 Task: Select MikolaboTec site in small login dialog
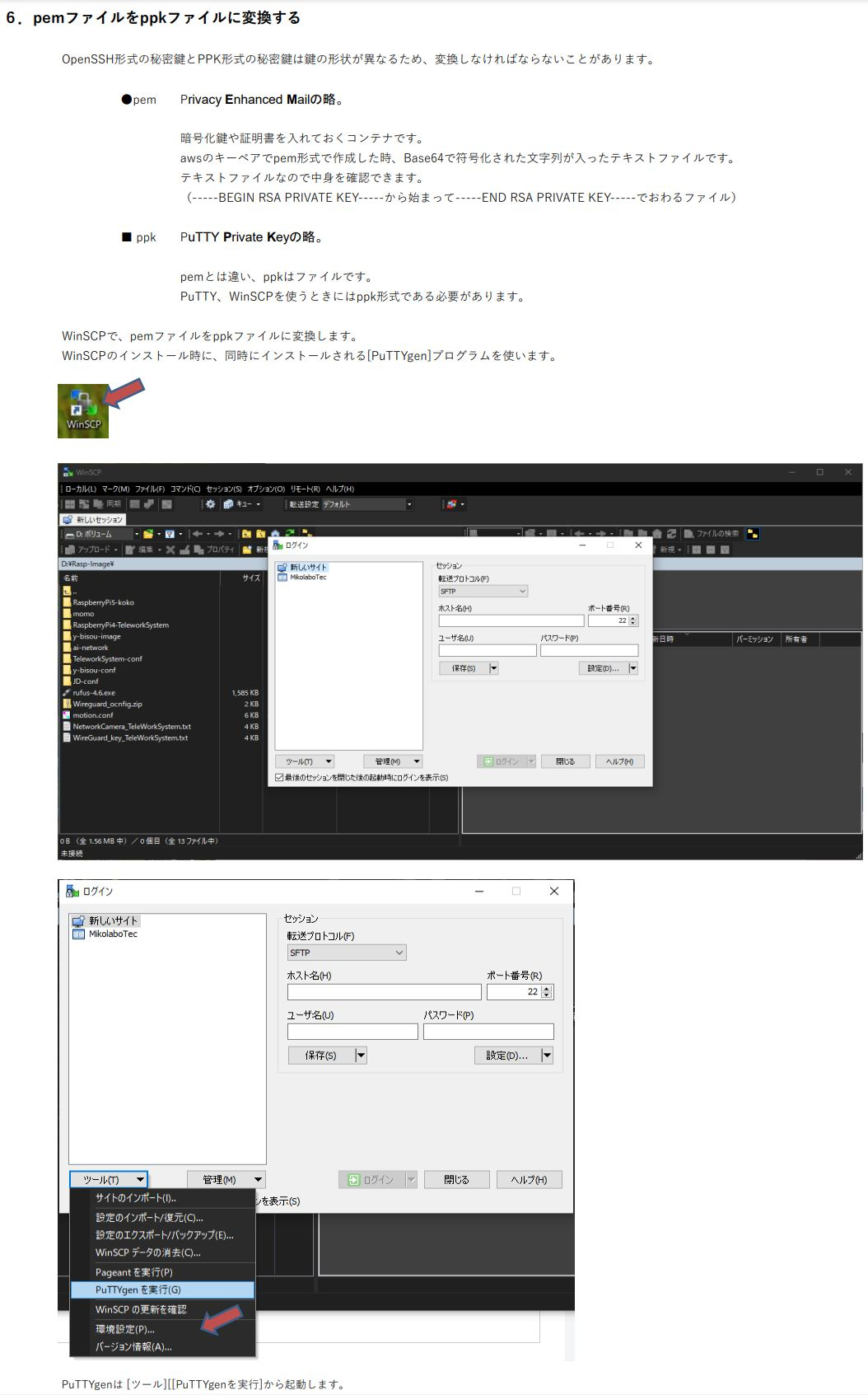click(302, 577)
